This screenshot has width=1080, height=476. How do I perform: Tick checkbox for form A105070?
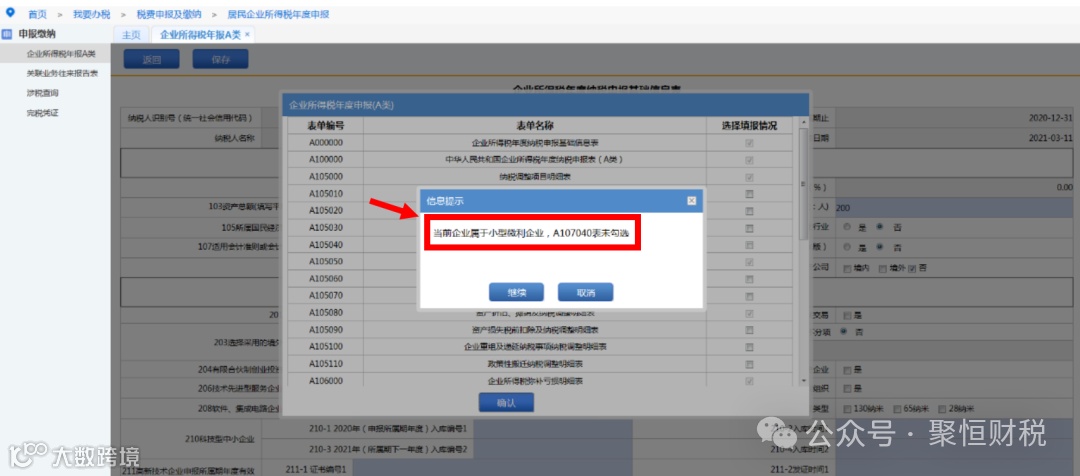click(749, 296)
